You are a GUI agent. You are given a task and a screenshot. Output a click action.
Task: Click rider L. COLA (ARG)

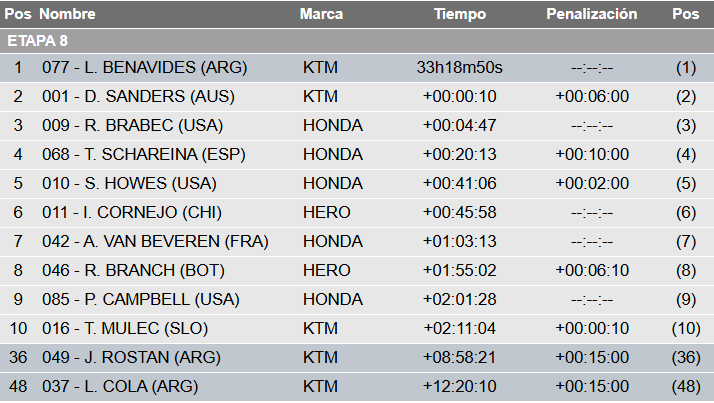[x=120, y=386]
